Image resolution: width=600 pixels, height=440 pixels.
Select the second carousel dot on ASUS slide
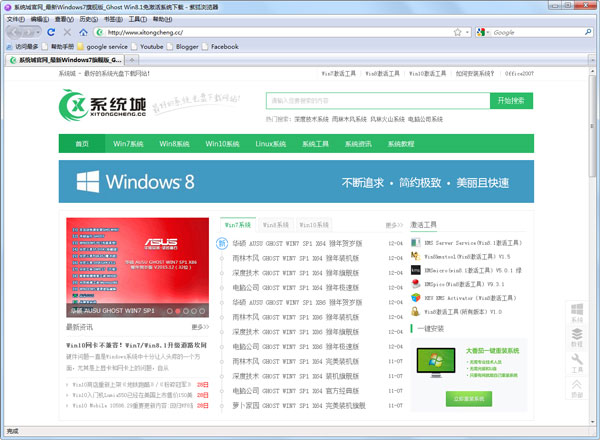pos(178,311)
